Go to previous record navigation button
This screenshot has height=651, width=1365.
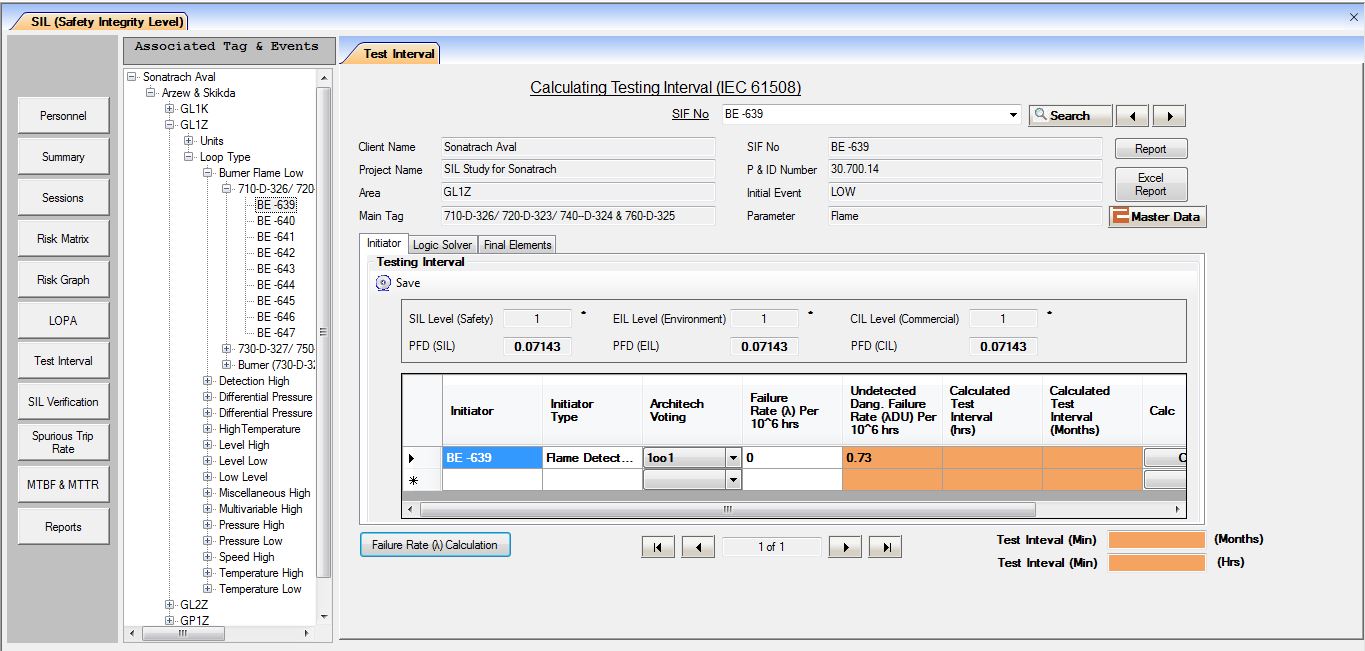pos(698,547)
